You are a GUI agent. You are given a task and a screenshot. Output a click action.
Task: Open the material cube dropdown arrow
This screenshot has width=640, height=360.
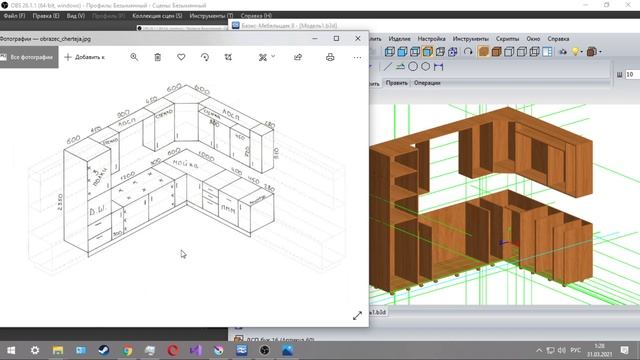pos(600,52)
